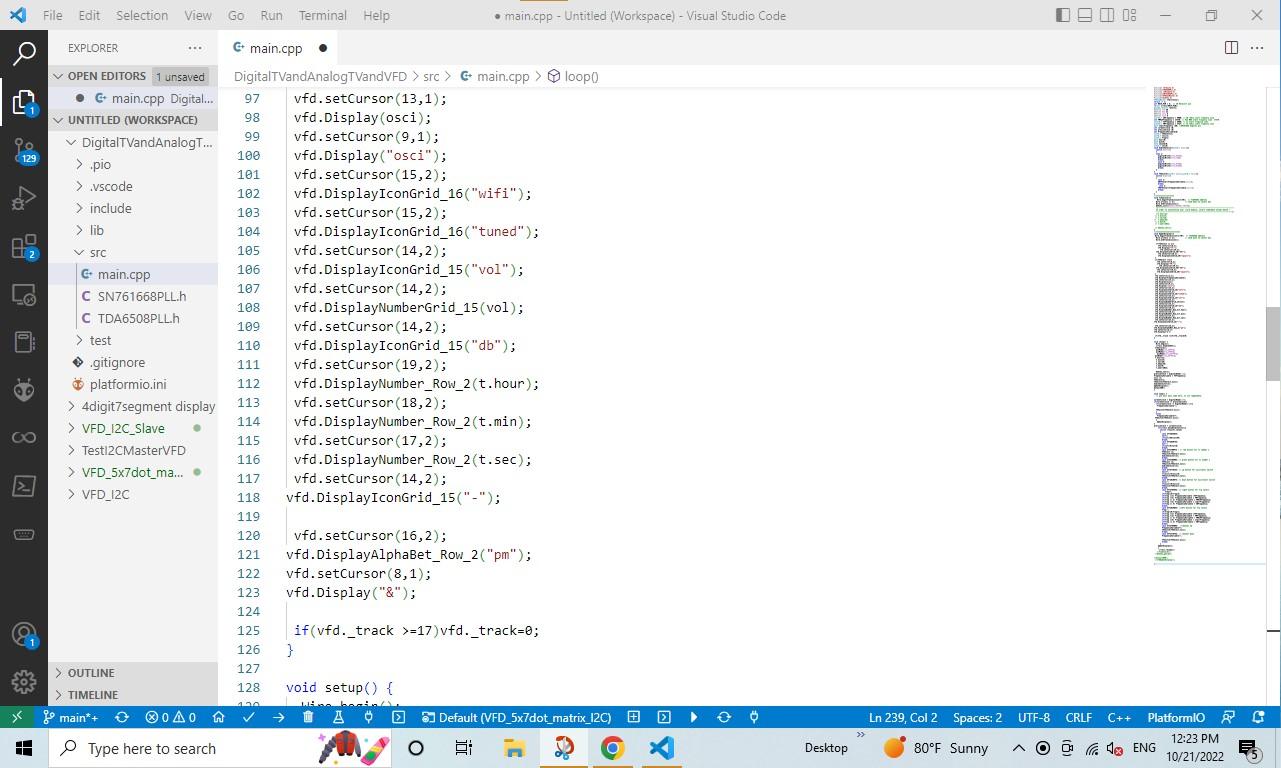This screenshot has width=1281, height=768.
Task: Click the trash Clean icon in status bar
Action: pyautogui.click(x=308, y=717)
